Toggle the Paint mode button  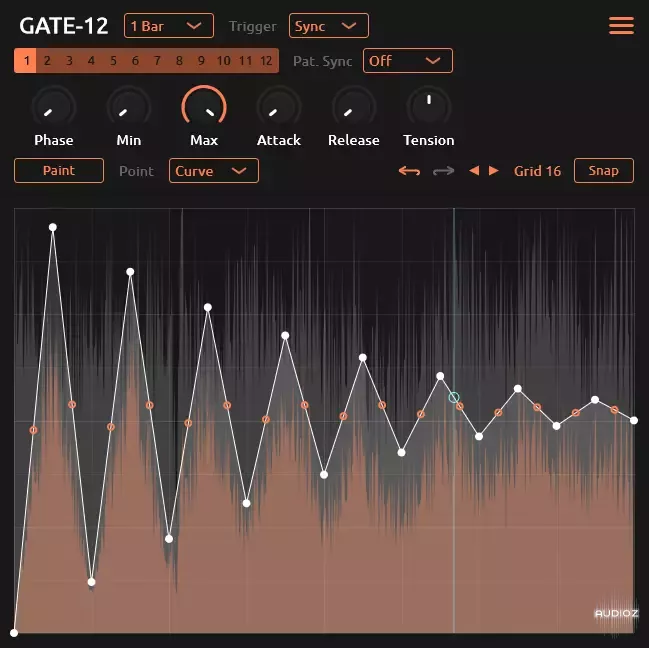(x=59, y=170)
